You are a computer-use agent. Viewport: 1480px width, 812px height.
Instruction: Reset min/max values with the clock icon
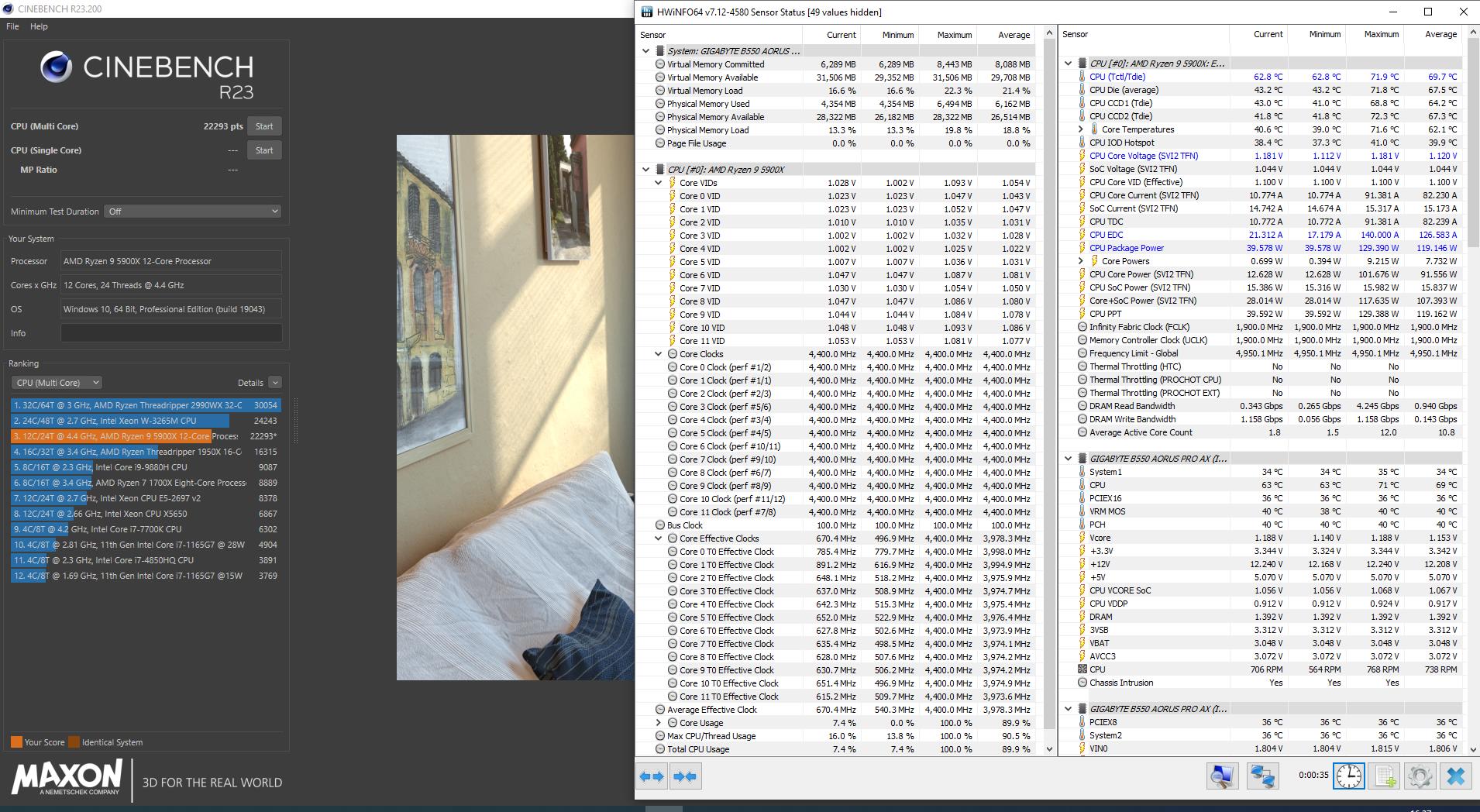pos(1348,776)
